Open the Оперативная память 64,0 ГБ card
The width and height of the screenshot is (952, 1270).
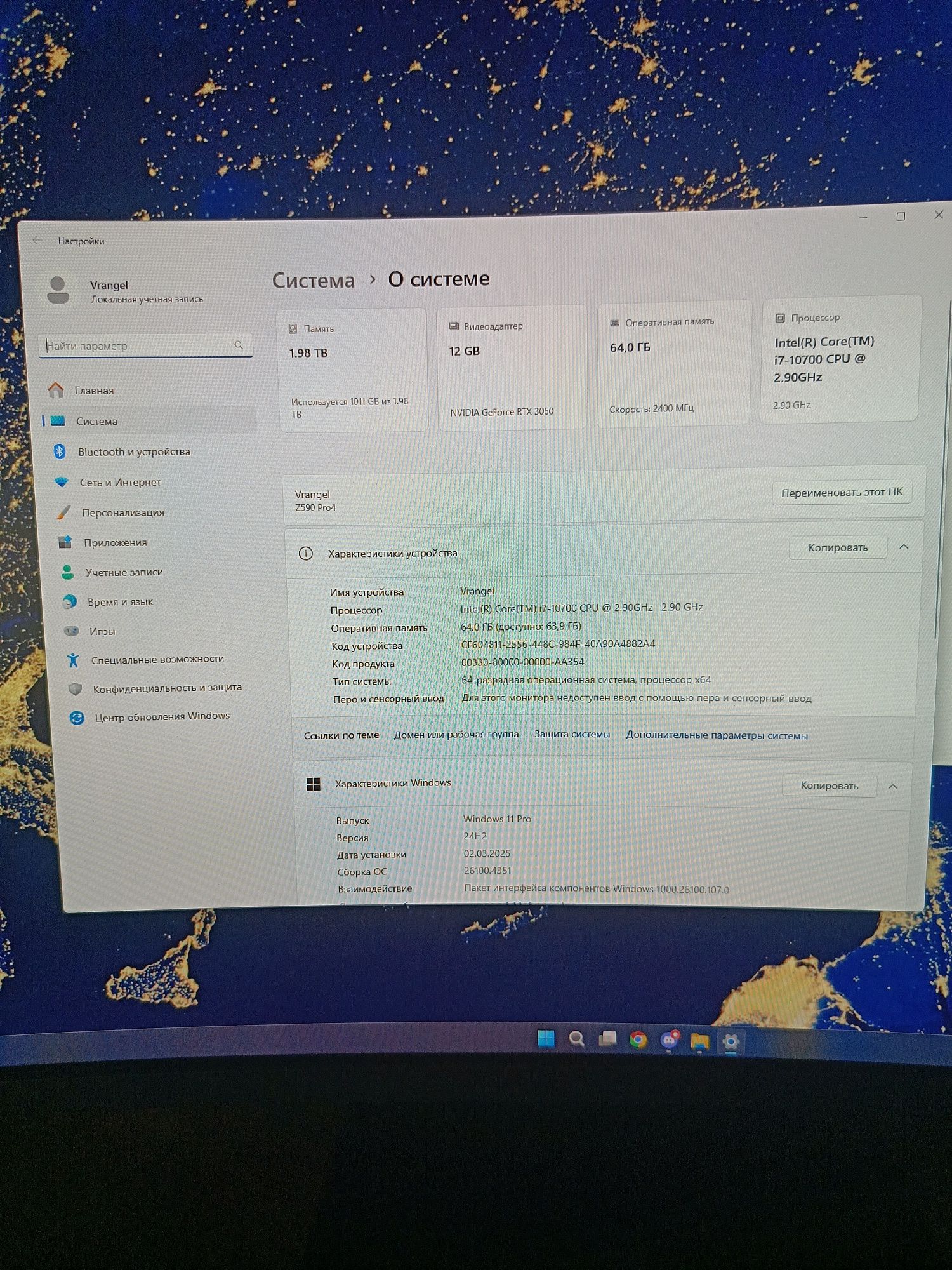673,364
